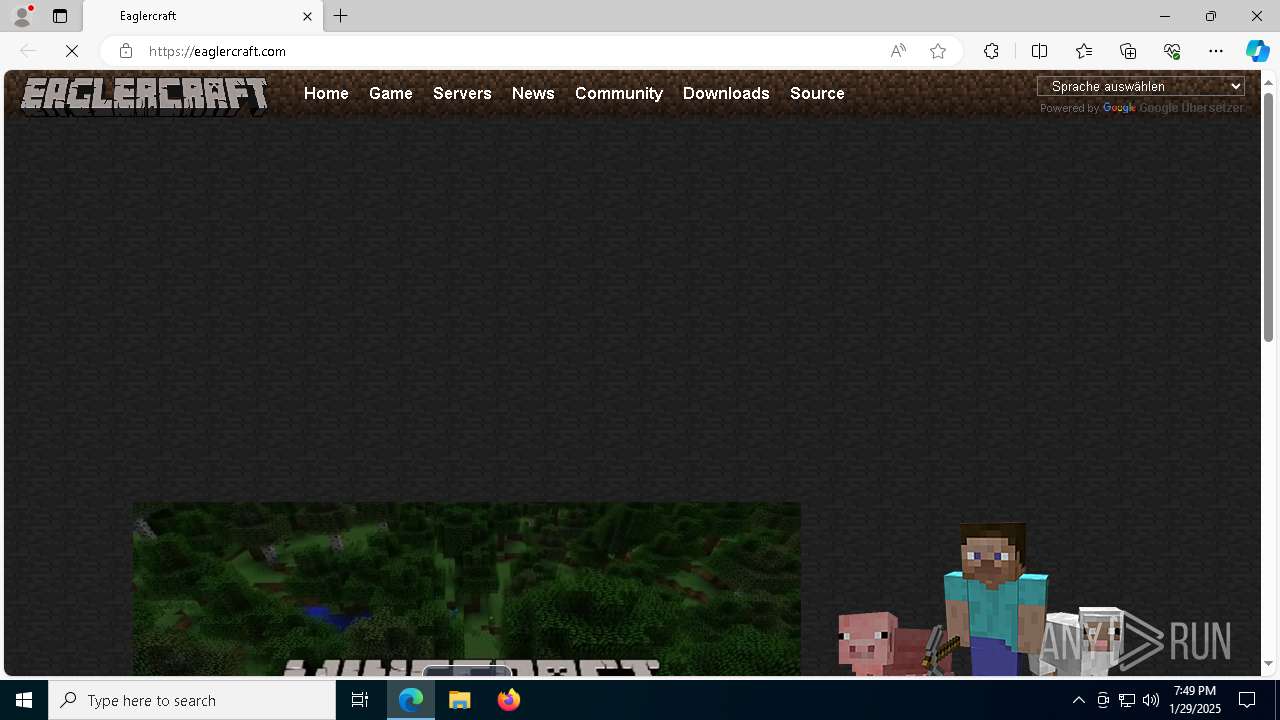Open network settings tray icon
Viewport: 1280px width, 720px height.
coord(1127,700)
